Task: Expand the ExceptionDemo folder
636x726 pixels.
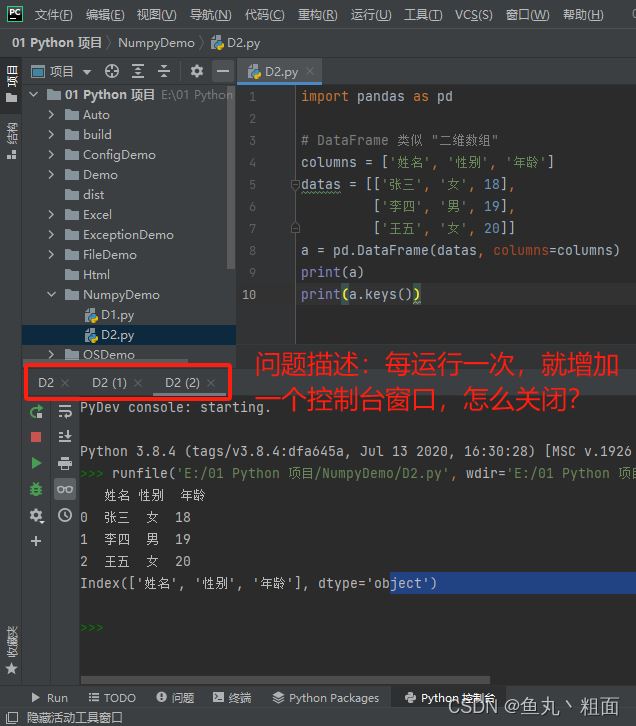Action: click(51, 234)
